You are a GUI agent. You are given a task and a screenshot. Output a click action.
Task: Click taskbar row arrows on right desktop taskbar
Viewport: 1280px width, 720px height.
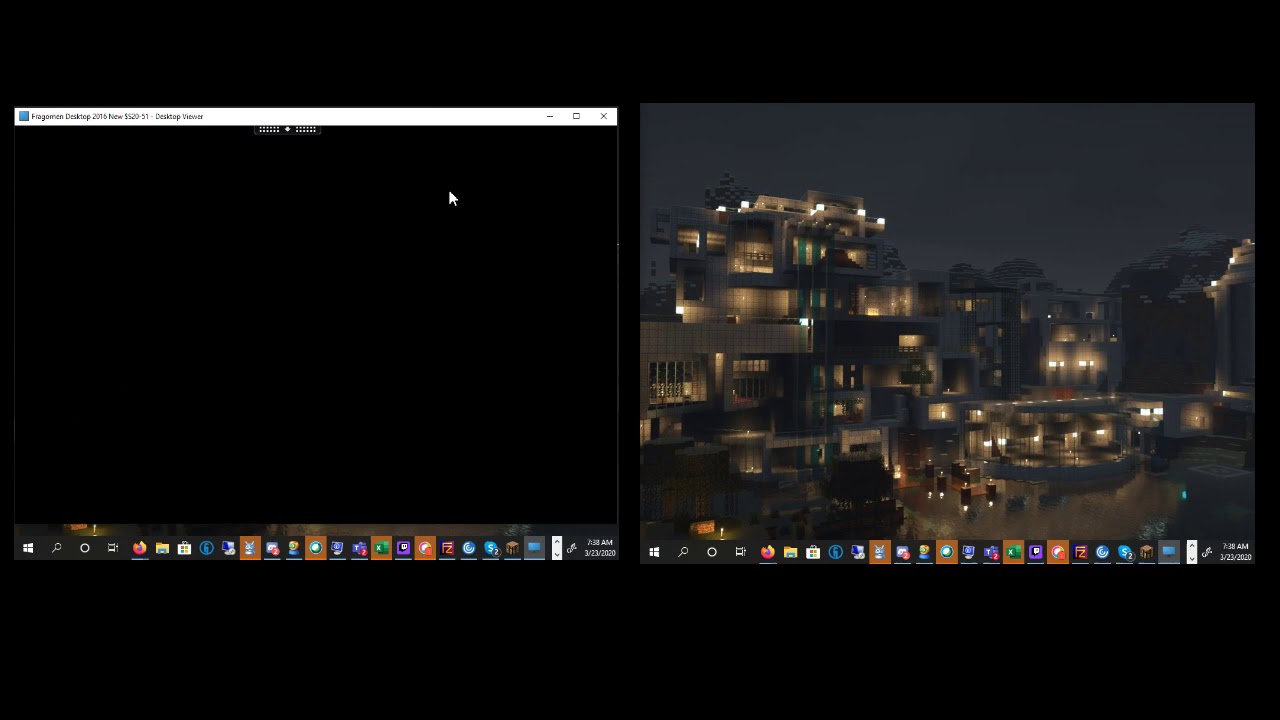[x=1192, y=552]
